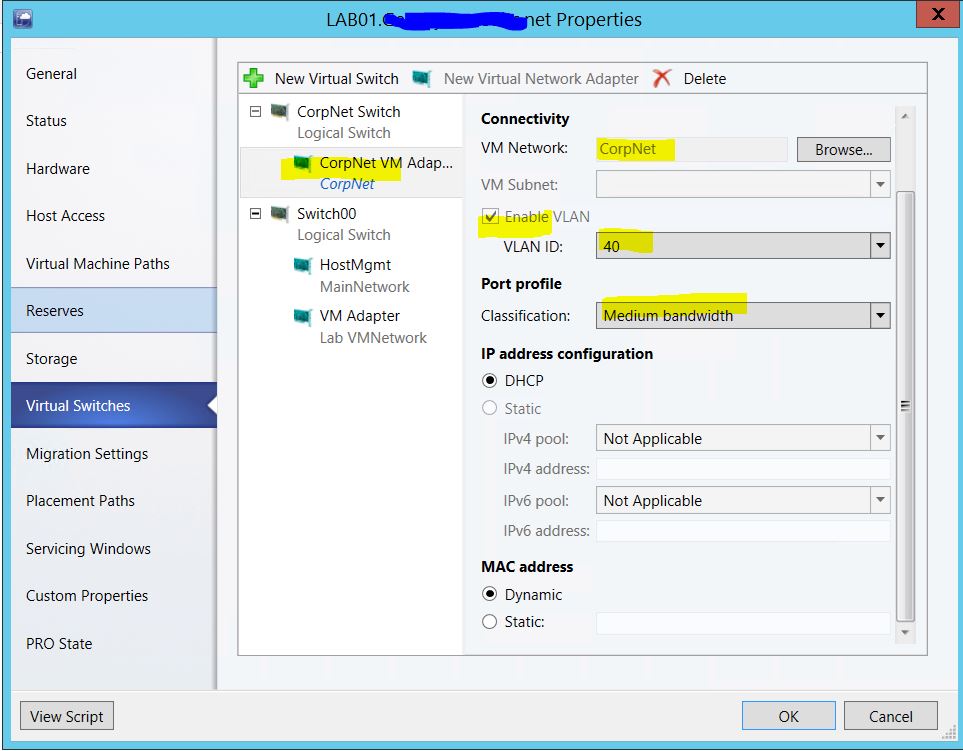Click the red X Delete icon
963x751 pixels.
coord(662,78)
